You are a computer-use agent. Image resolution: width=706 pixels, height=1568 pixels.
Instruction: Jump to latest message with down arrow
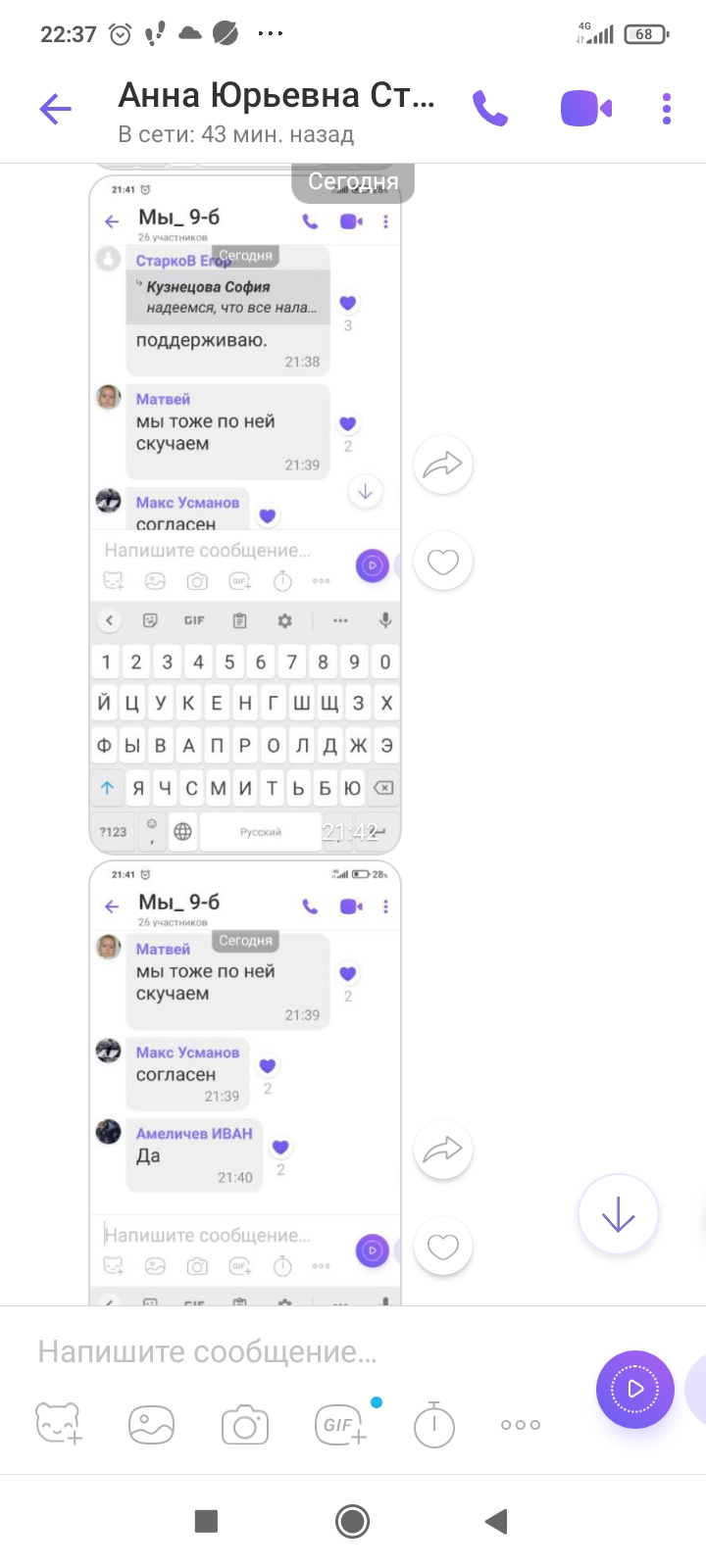(x=618, y=1216)
